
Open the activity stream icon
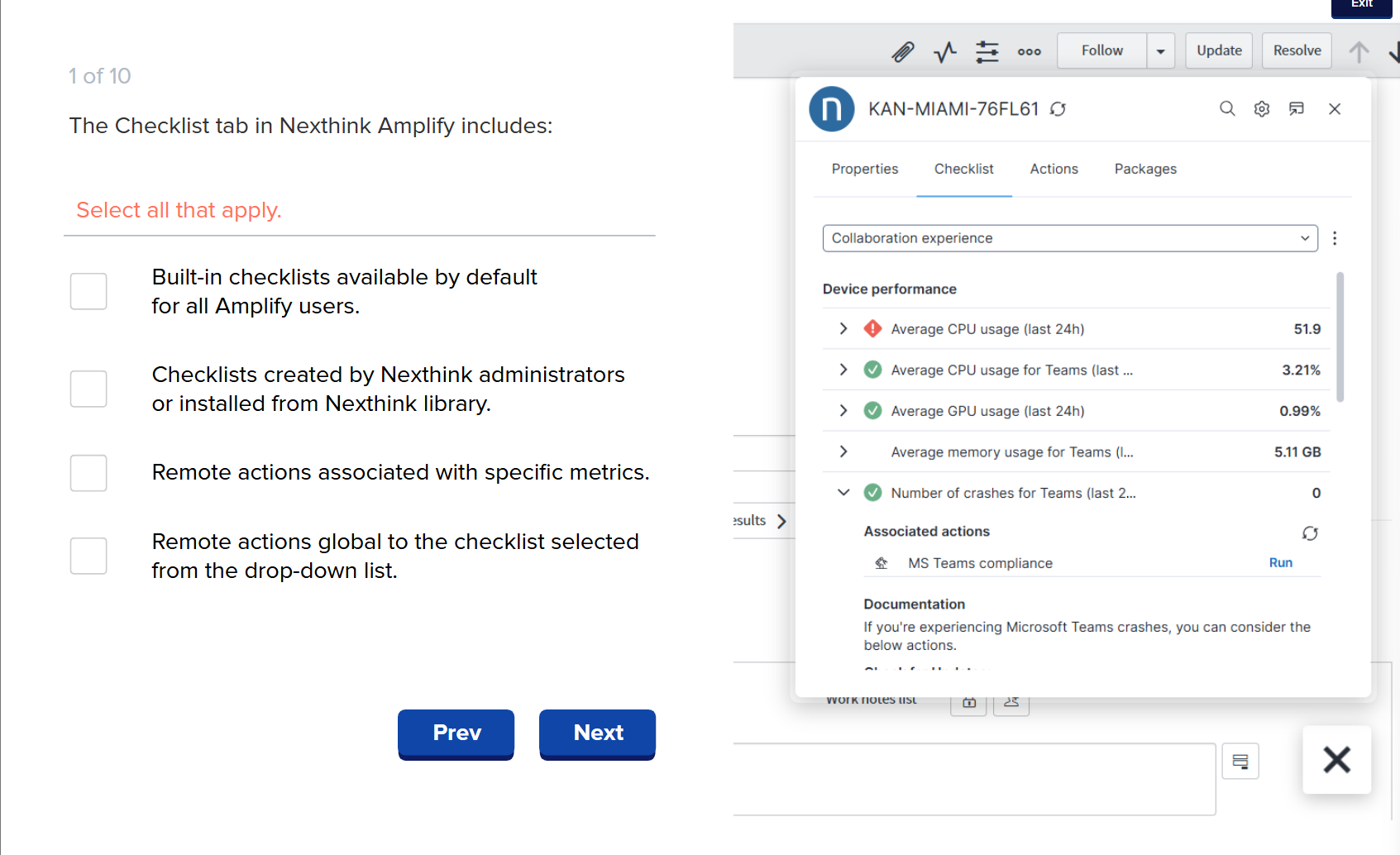pos(944,50)
